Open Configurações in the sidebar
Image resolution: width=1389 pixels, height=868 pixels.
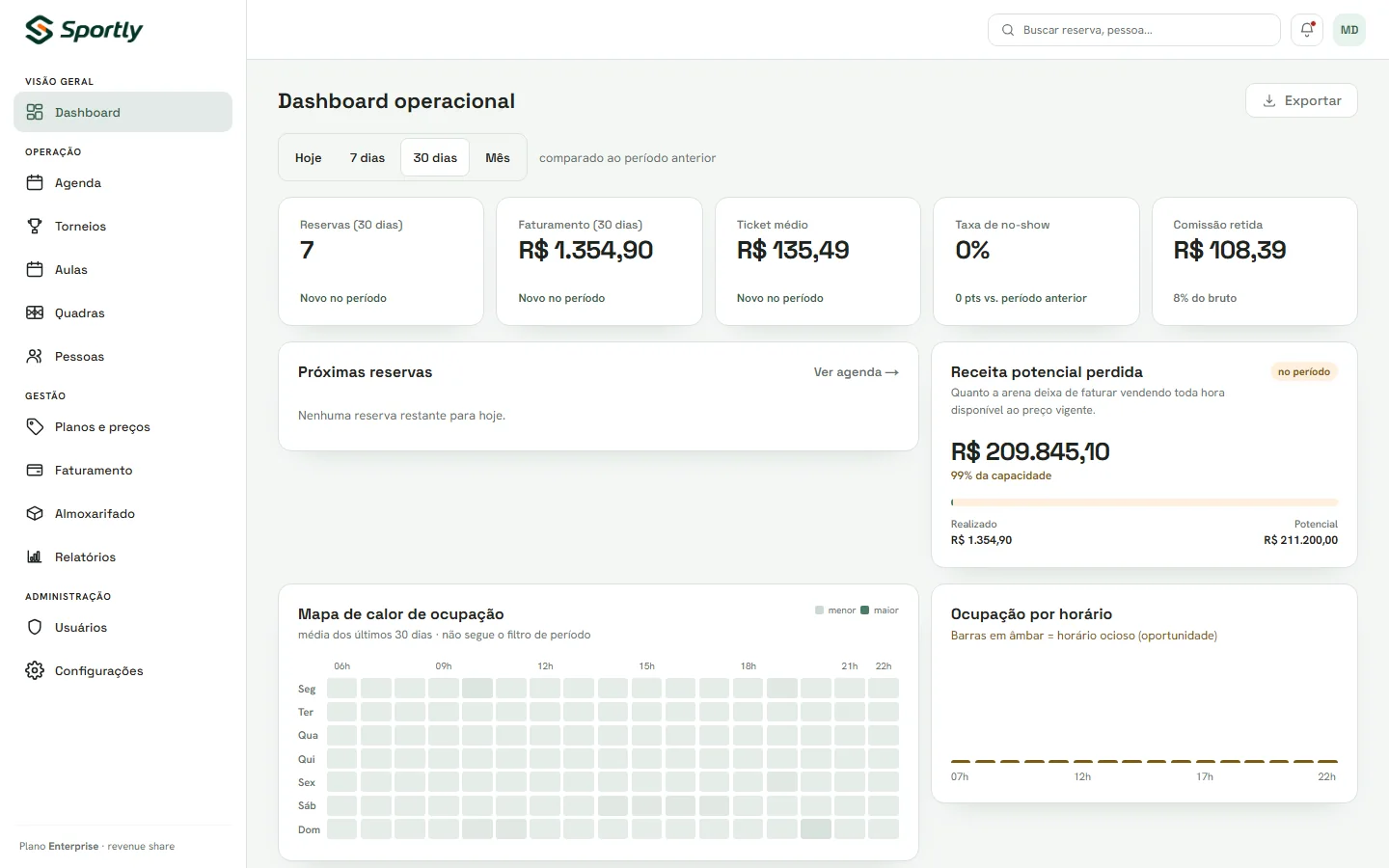tap(123, 670)
